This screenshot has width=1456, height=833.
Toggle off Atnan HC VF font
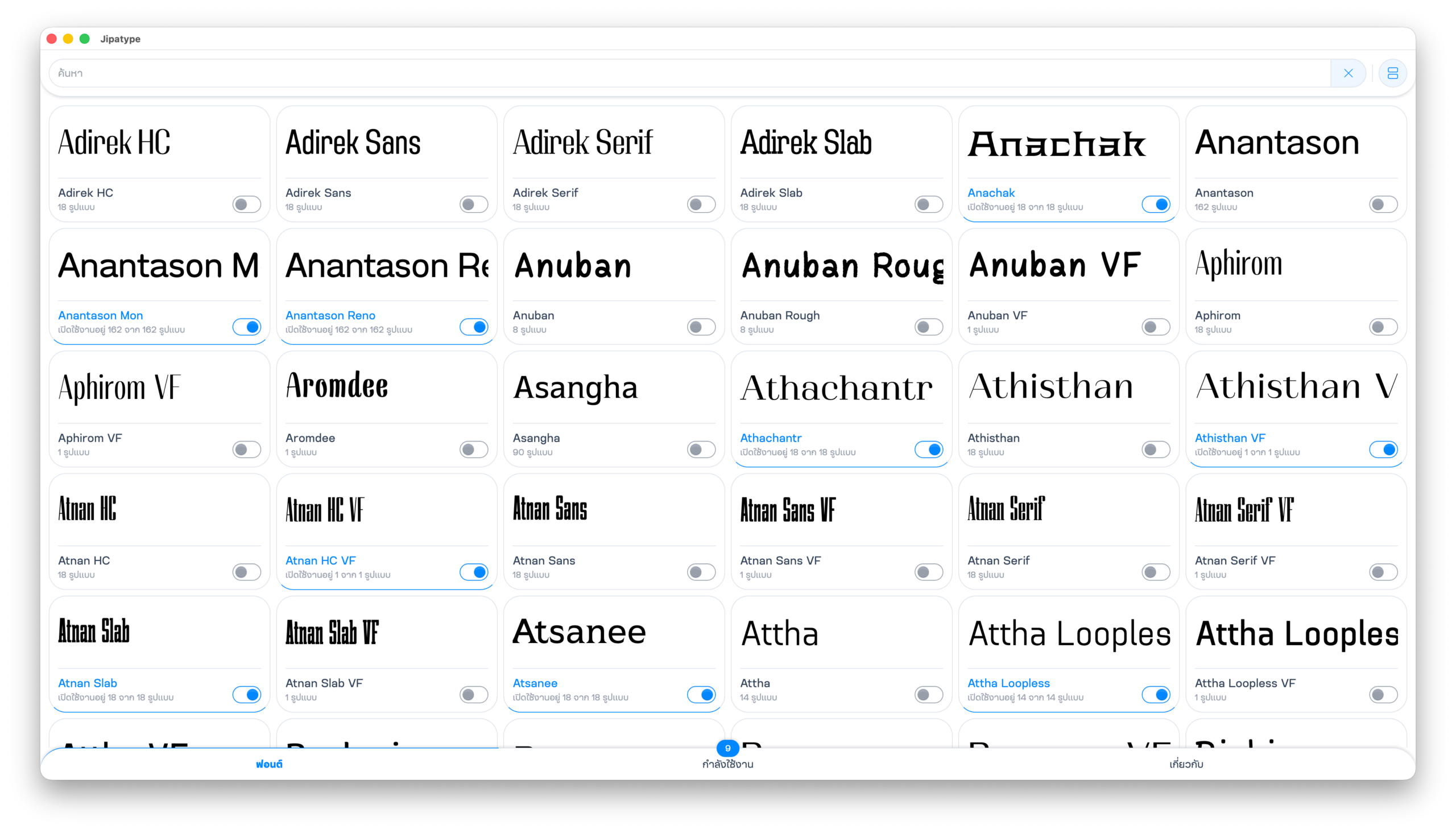coord(474,571)
